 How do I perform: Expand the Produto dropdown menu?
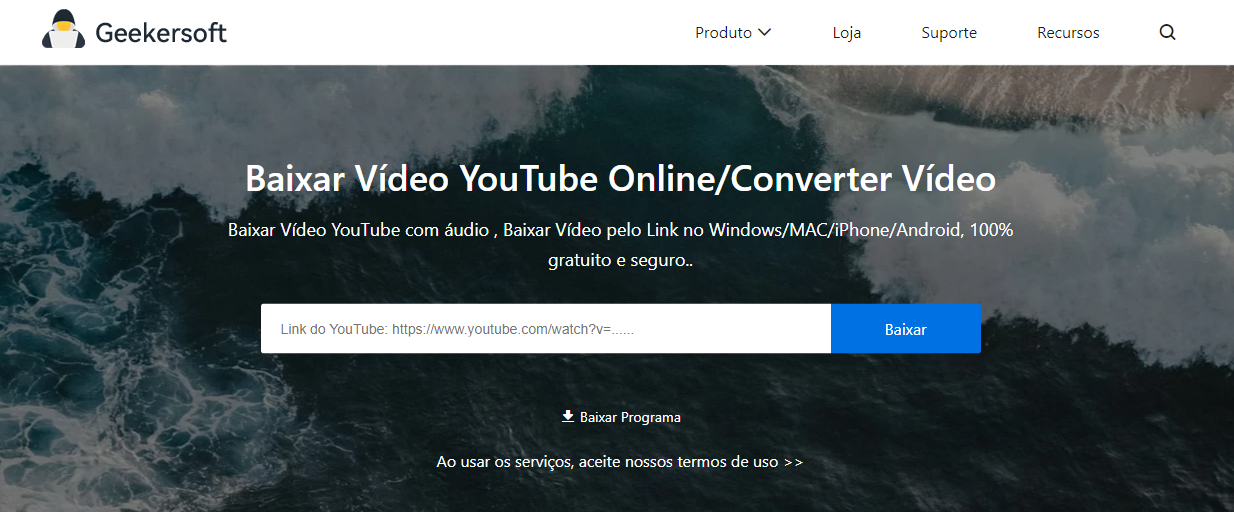click(733, 32)
